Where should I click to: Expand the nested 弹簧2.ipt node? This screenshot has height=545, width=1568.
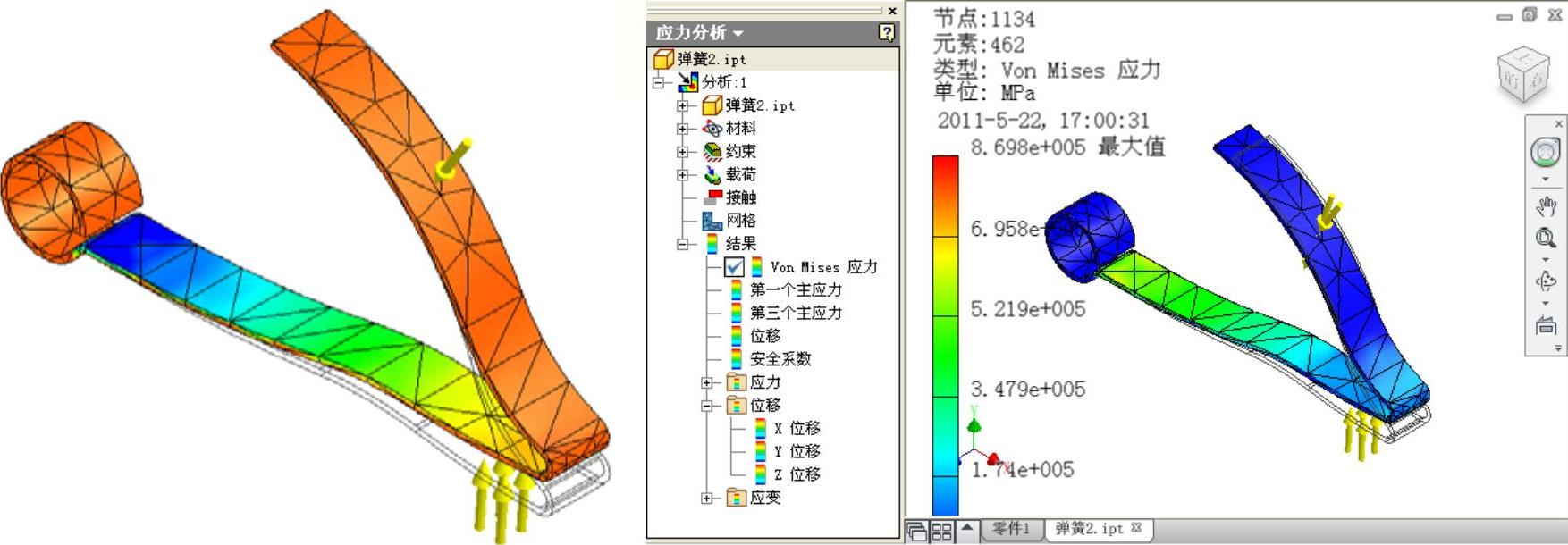pyautogui.click(x=683, y=105)
